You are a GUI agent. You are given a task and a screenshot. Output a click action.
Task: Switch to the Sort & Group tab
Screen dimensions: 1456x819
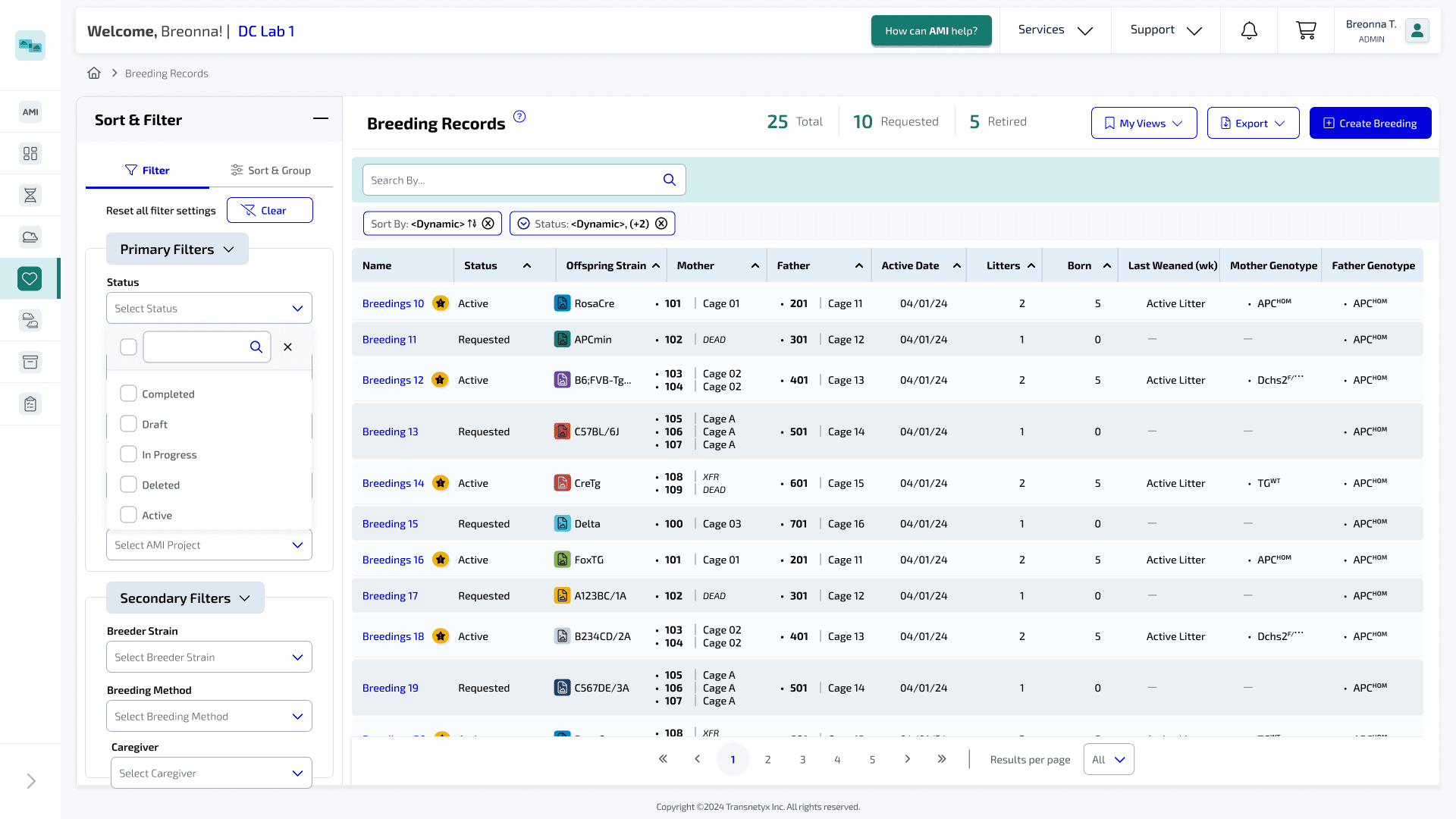(x=271, y=171)
